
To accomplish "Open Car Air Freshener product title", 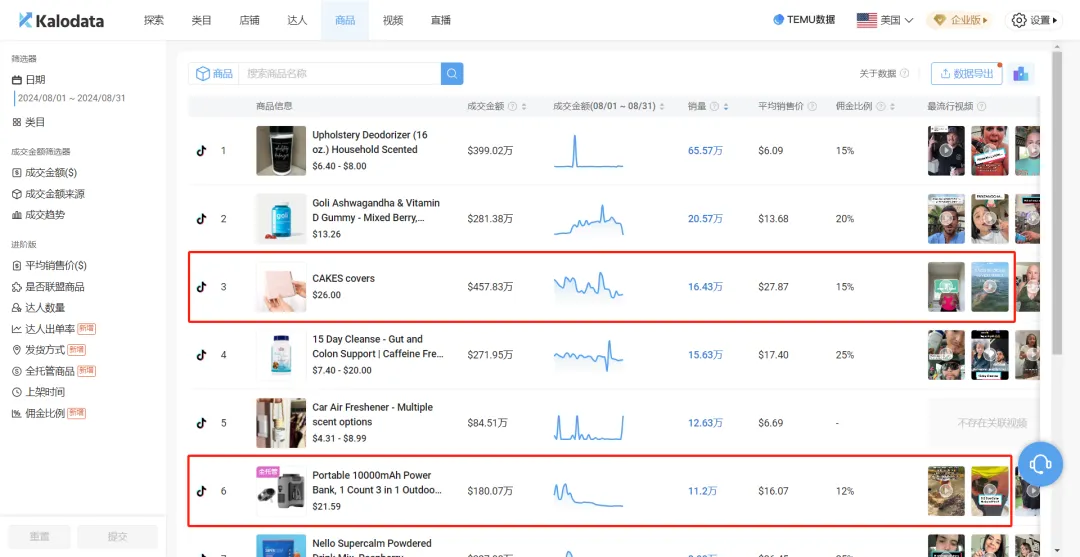I will [373, 414].
